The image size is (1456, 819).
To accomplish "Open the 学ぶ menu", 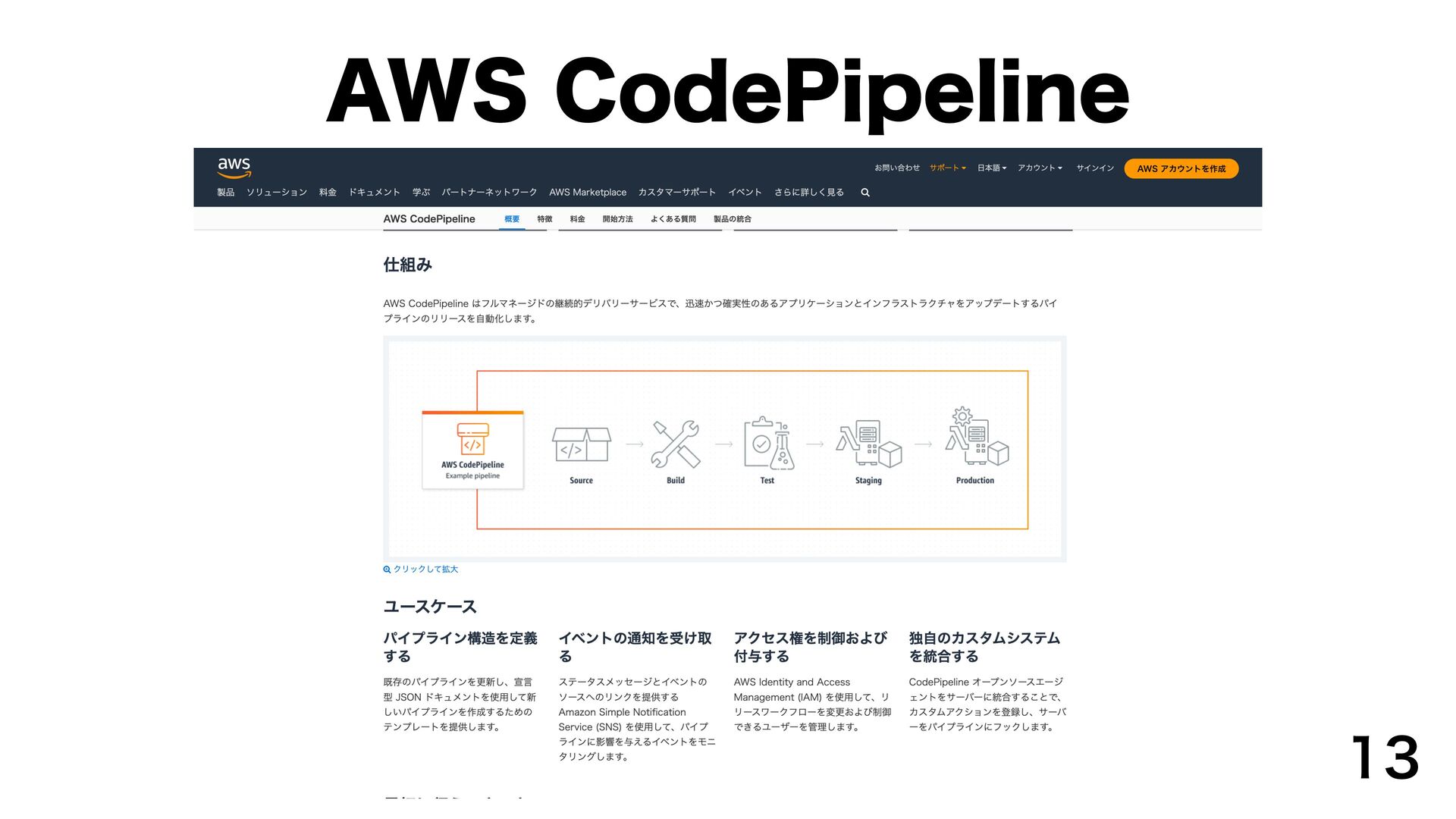I will (x=421, y=193).
